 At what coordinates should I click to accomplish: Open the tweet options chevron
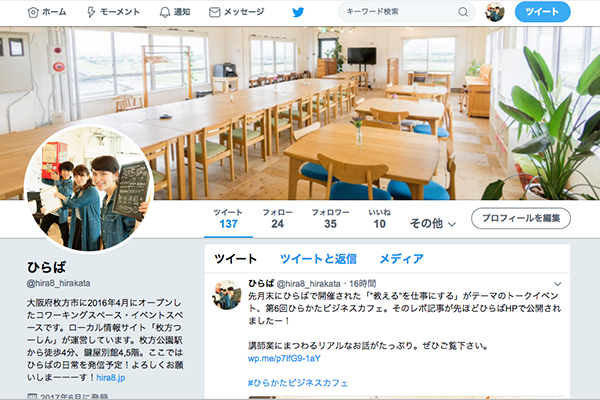(558, 284)
